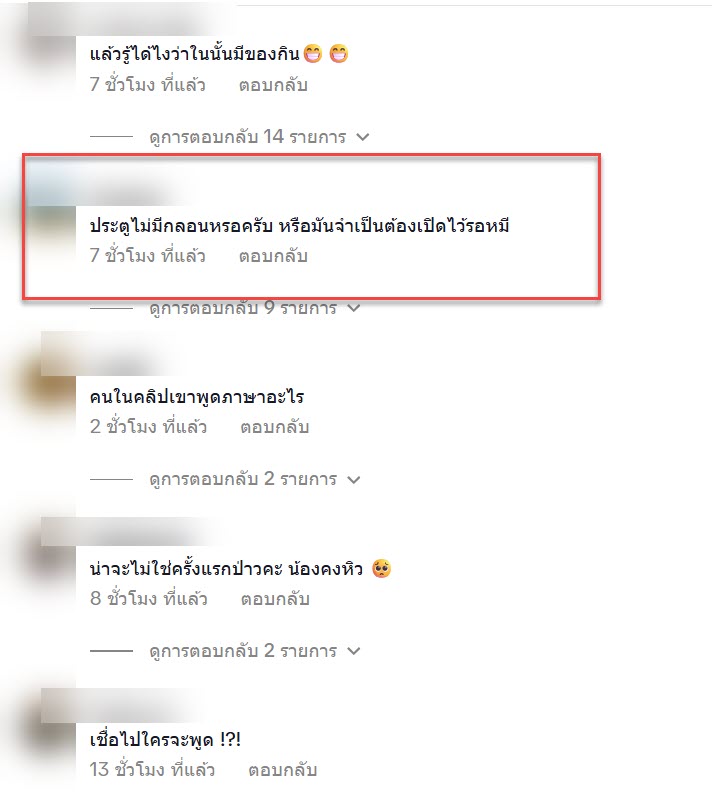Reply to comment about food inside
This screenshot has height=794, width=712.
pyautogui.click(x=273, y=85)
